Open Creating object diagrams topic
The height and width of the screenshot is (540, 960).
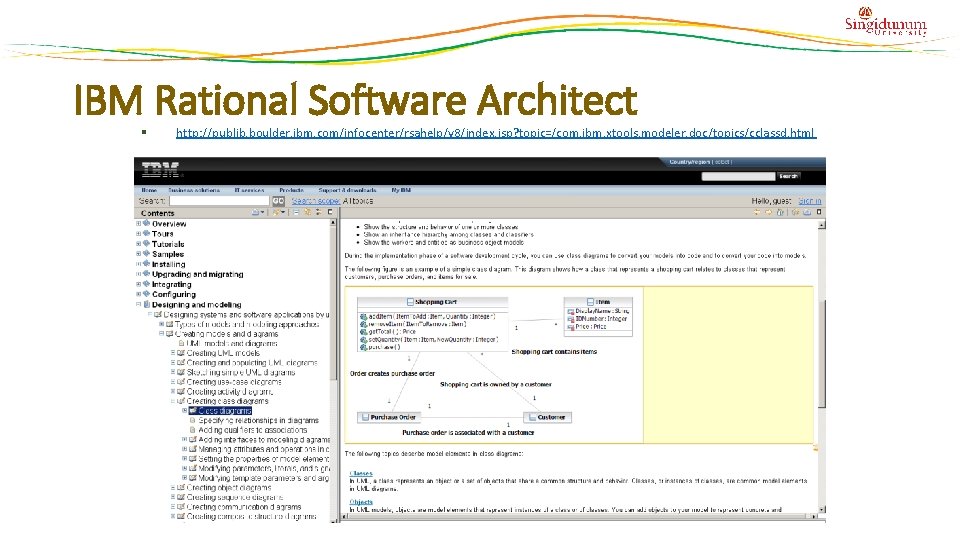[x=229, y=488]
